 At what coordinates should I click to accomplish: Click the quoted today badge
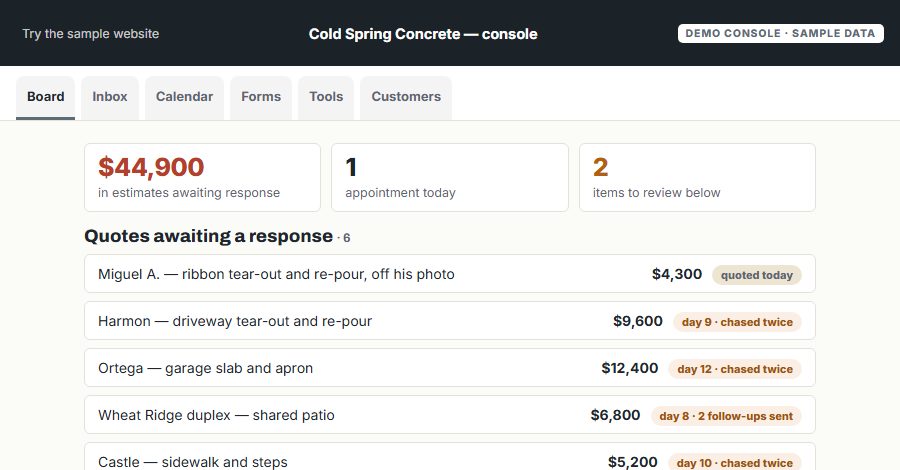[x=757, y=275]
